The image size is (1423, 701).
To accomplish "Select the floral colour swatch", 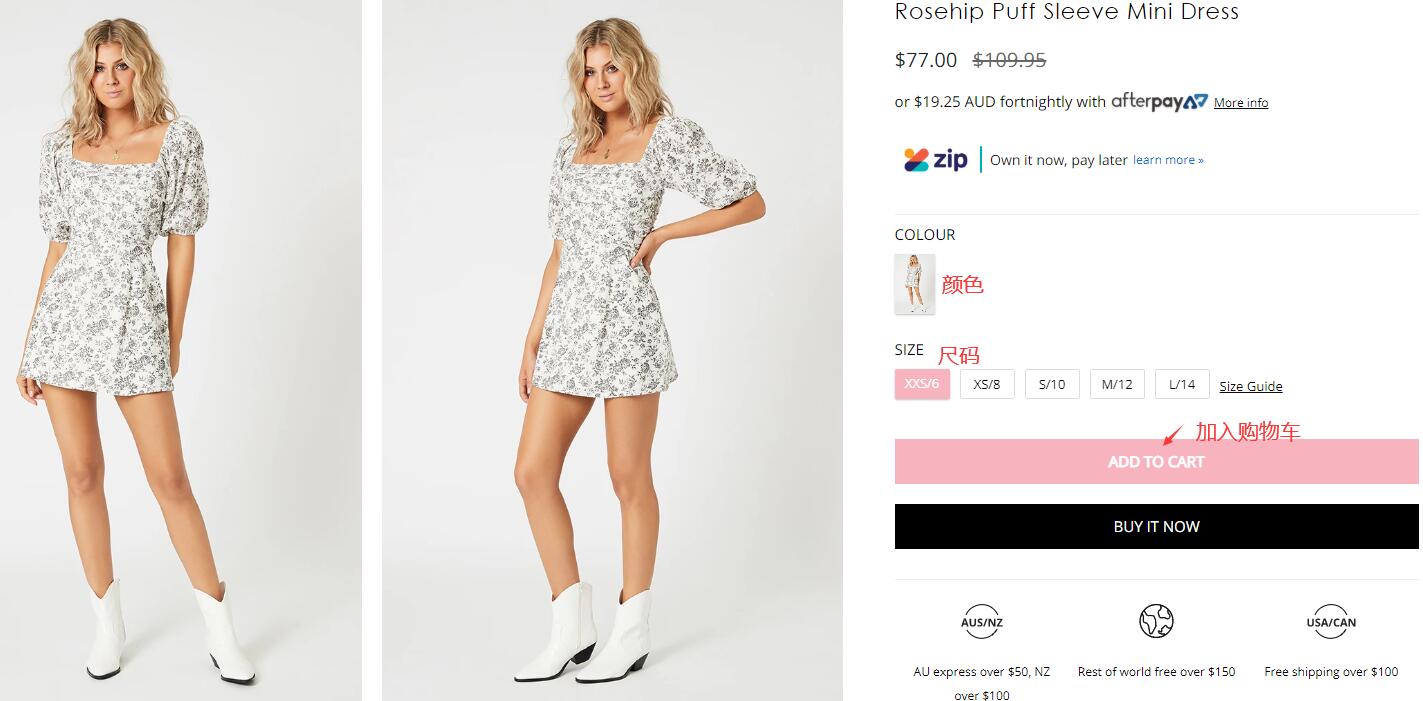I will click(914, 284).
